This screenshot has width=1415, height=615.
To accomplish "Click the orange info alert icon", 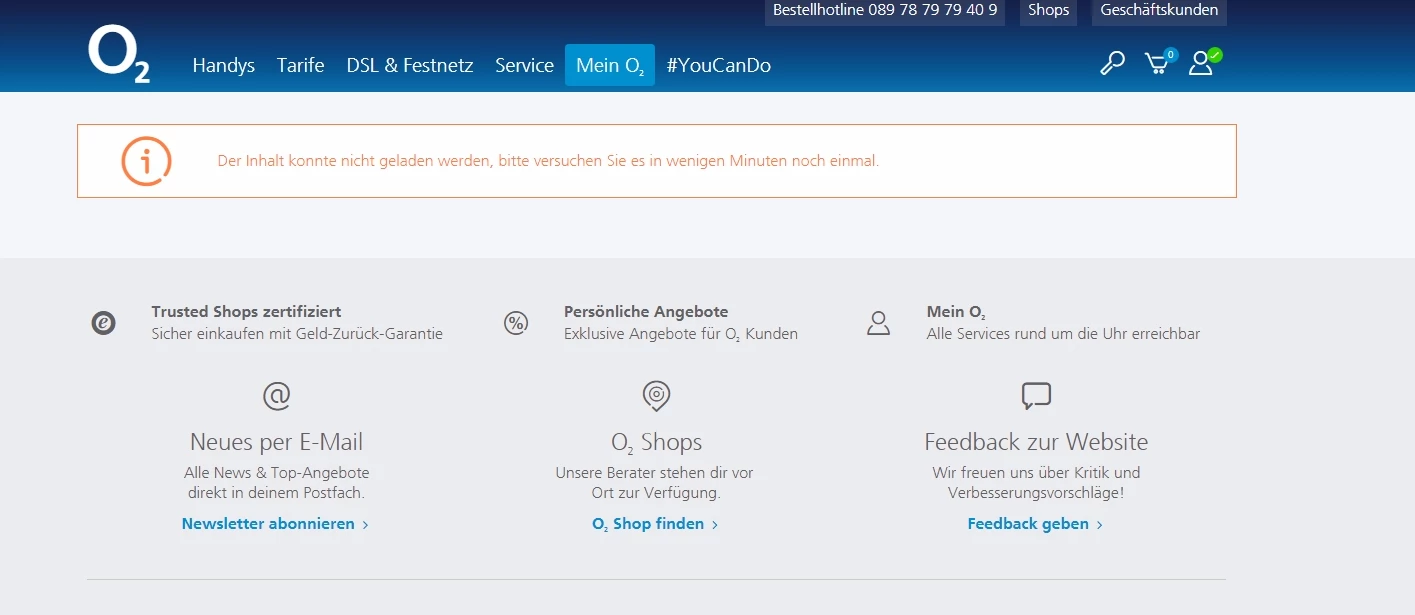I will 146,161.
